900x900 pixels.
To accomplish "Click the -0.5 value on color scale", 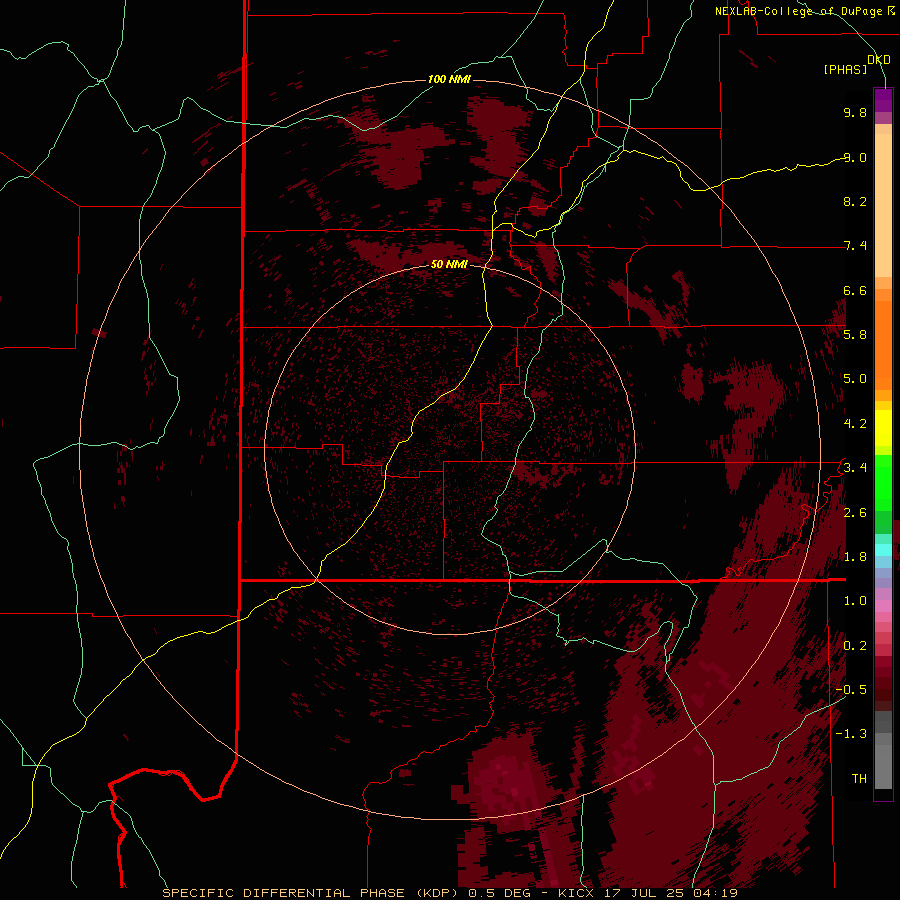I will click(x=852, y=690).
